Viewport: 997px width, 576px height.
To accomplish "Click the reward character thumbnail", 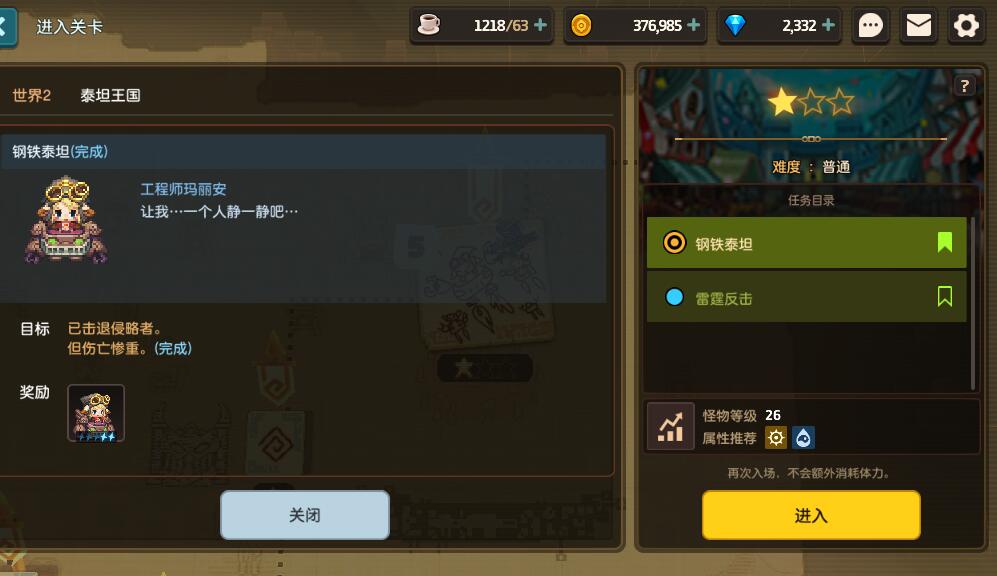I will pos(96,413).
